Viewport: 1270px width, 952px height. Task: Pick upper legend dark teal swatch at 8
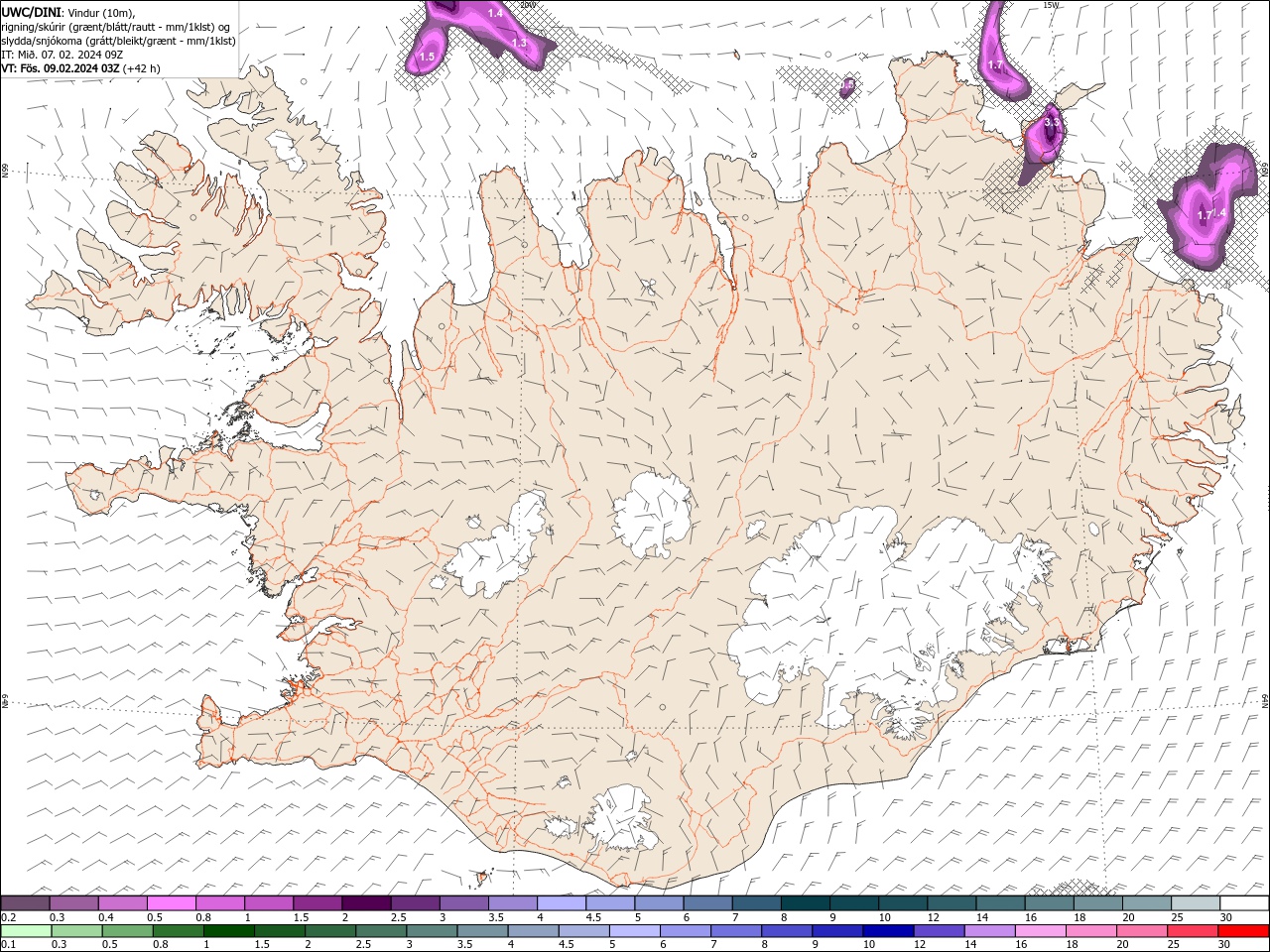click(x=805, y=903)
